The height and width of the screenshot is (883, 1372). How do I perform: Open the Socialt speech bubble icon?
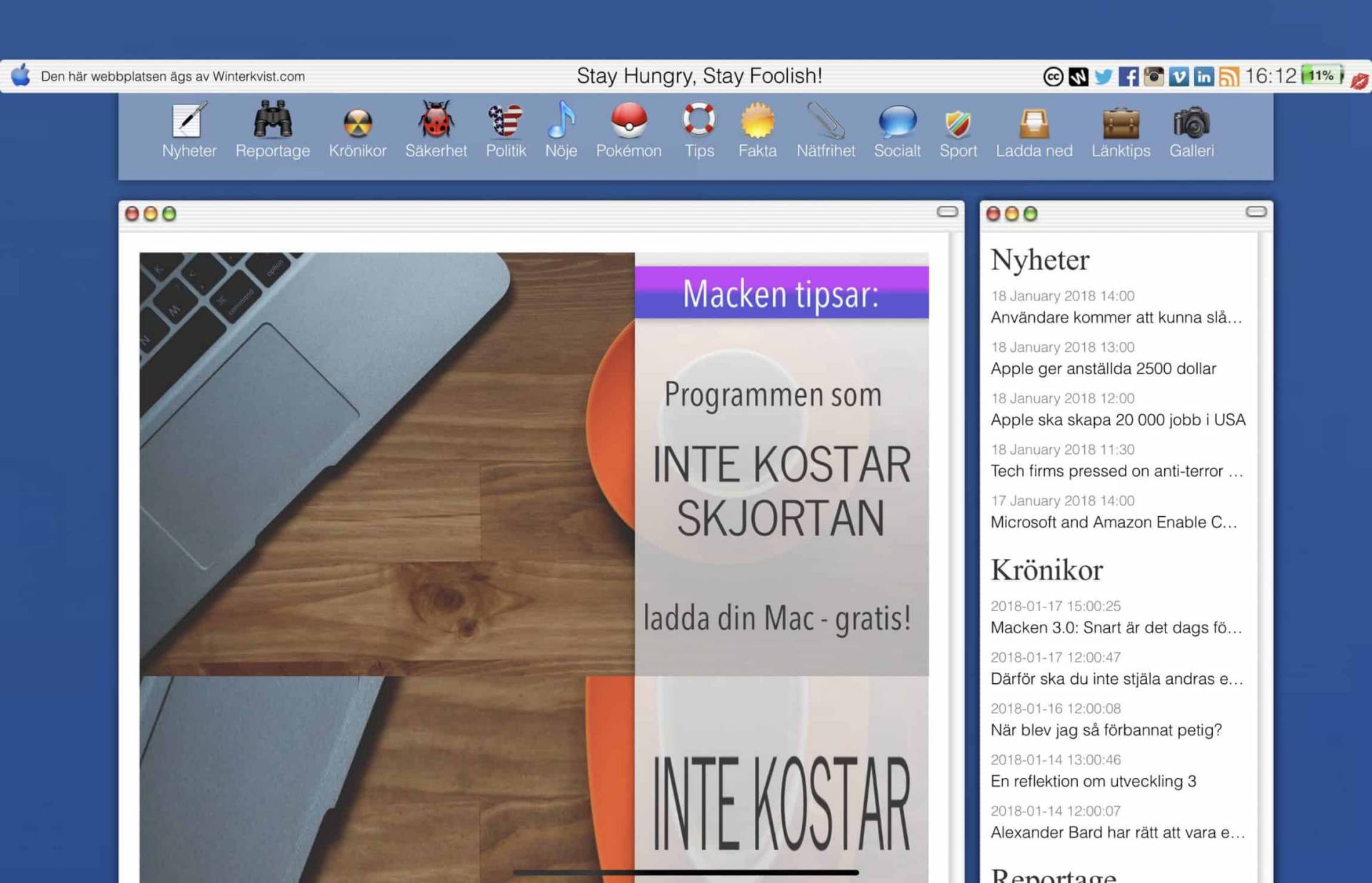[897, 121]
